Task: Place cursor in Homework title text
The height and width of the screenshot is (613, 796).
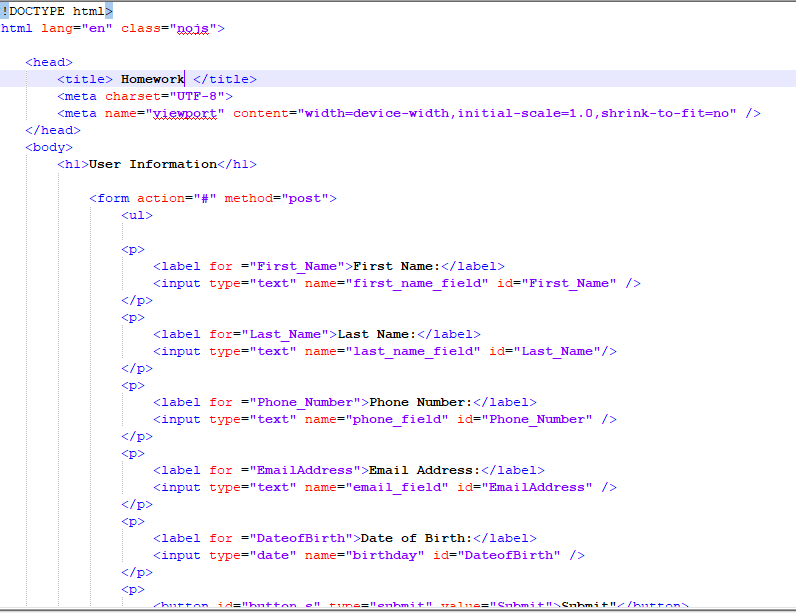Action: point(152,79)
